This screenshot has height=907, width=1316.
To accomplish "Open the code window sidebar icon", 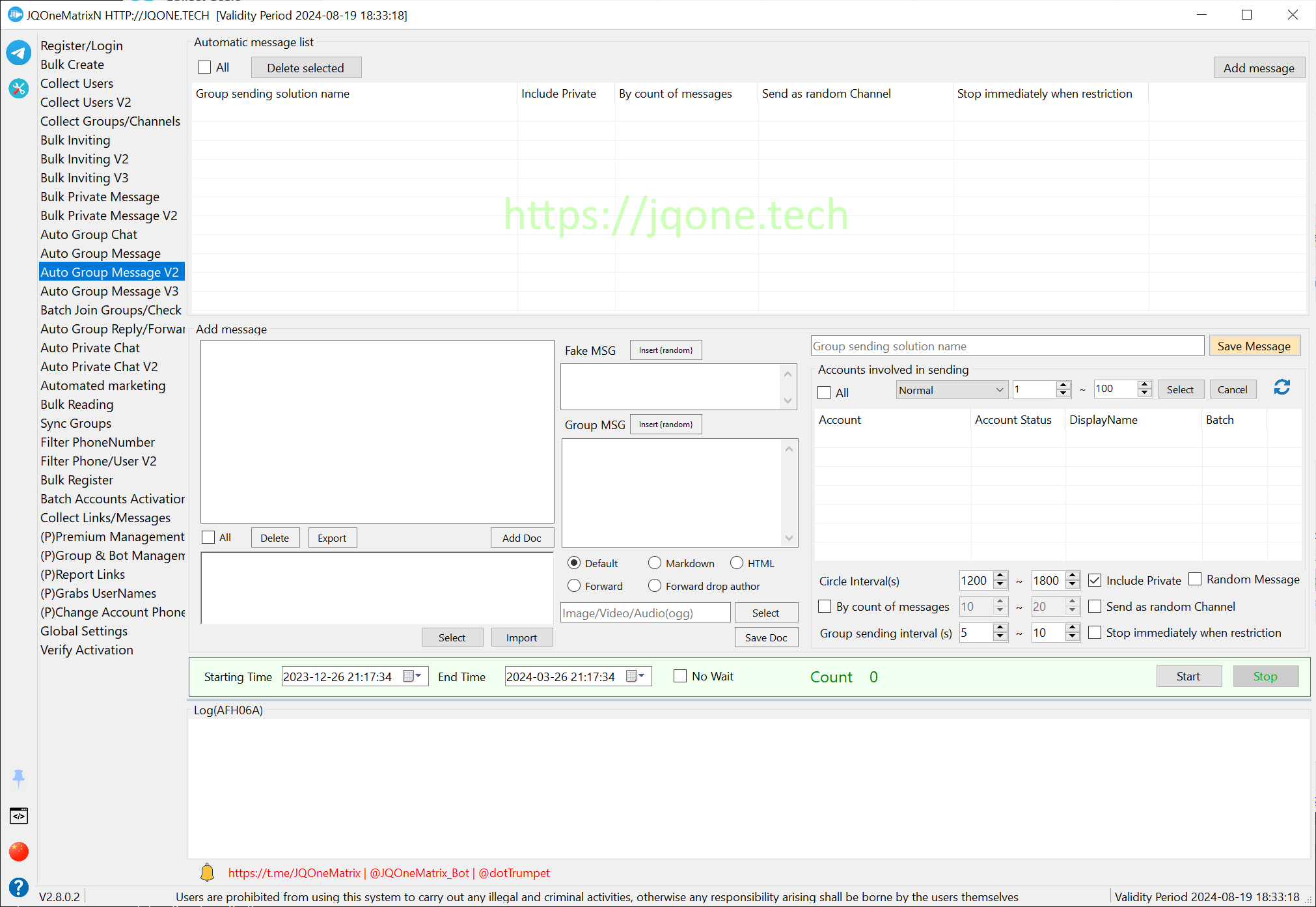I will (19, 816).
